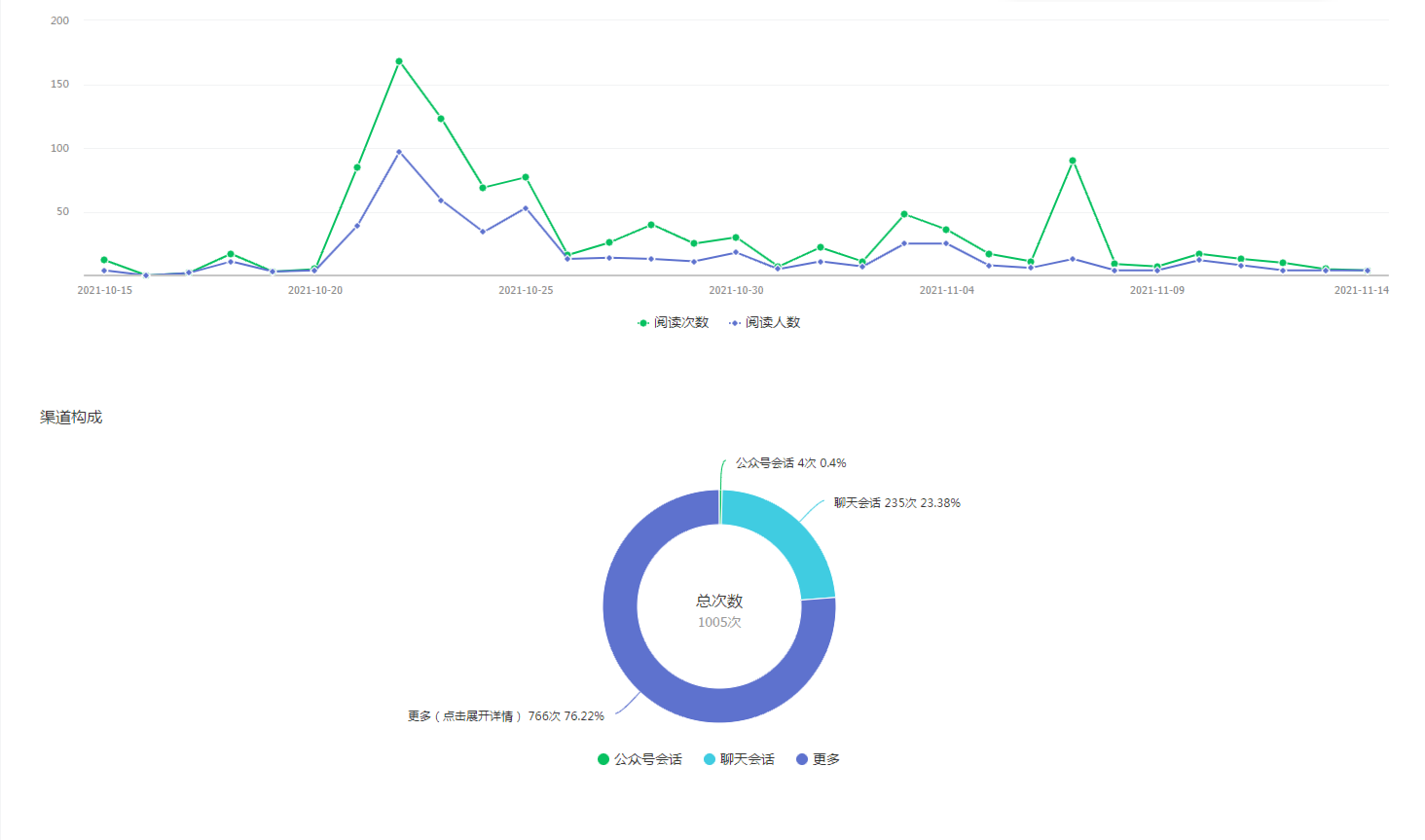This screenshot has width=1425, height=840.
Task: Click the 公众号会话 4次 0.4% label
Action: click(x=790, y=463)
